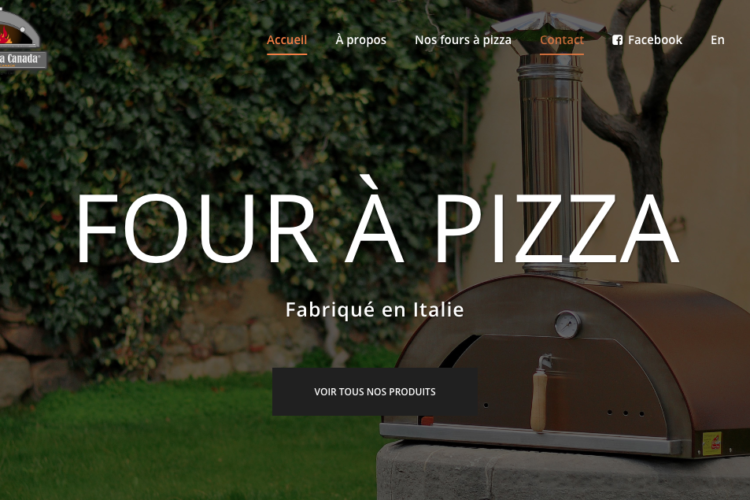Click the round thermometer gauge on oven

coord(568,324)
